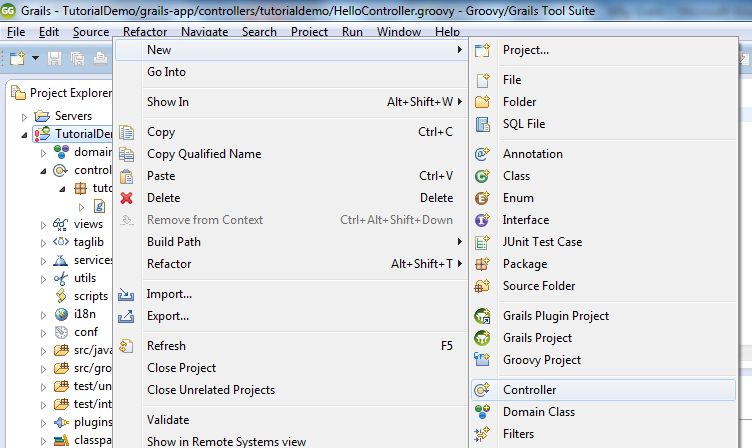Select the Servers project in tree

tap(73, 116)
